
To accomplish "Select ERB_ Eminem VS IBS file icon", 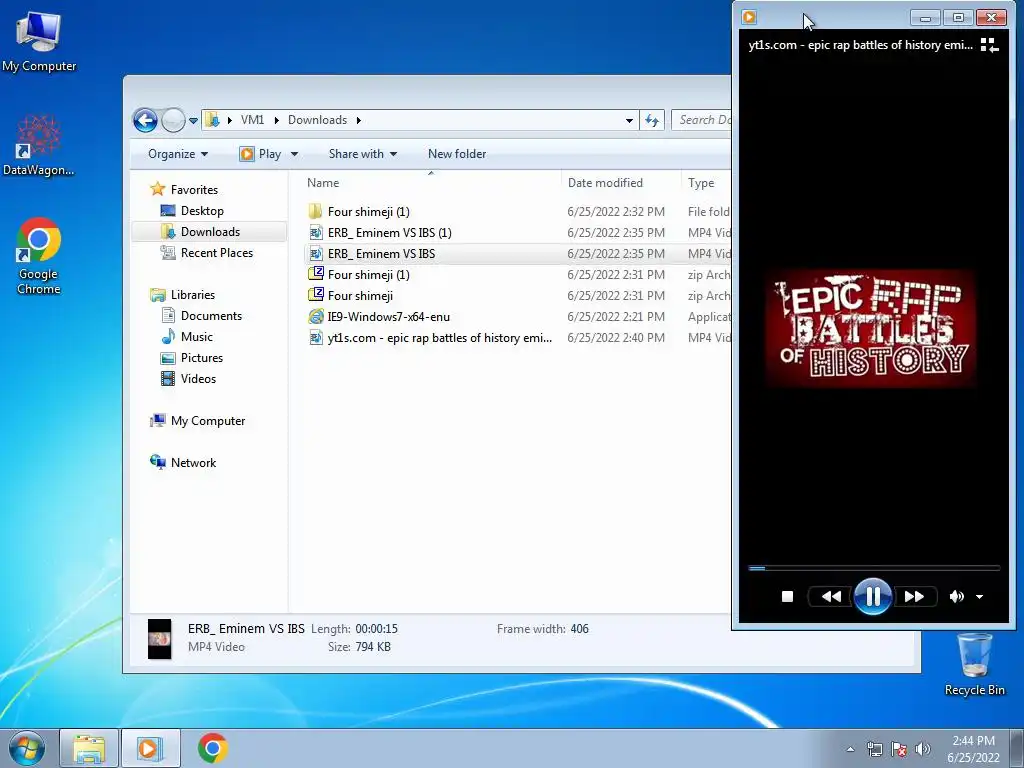I will click(315, 253).
